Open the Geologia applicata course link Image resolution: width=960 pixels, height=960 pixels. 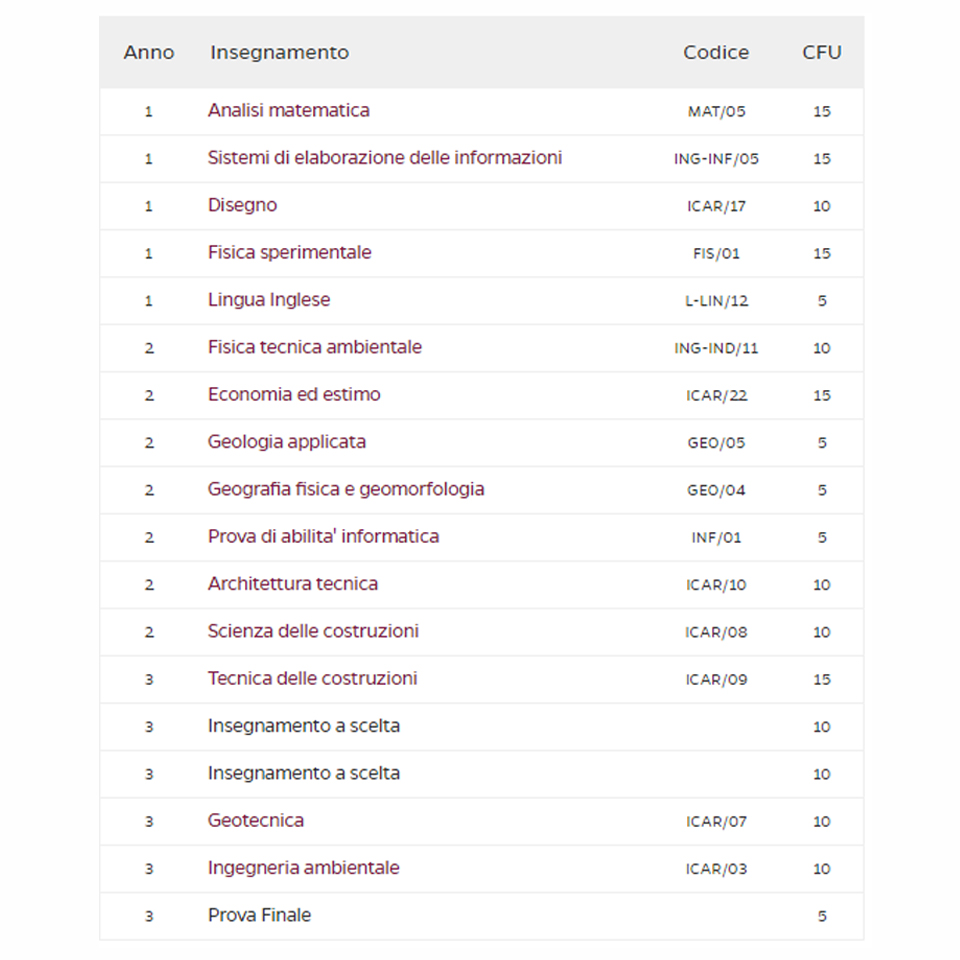pyautogui.click(x=287, y=442)
